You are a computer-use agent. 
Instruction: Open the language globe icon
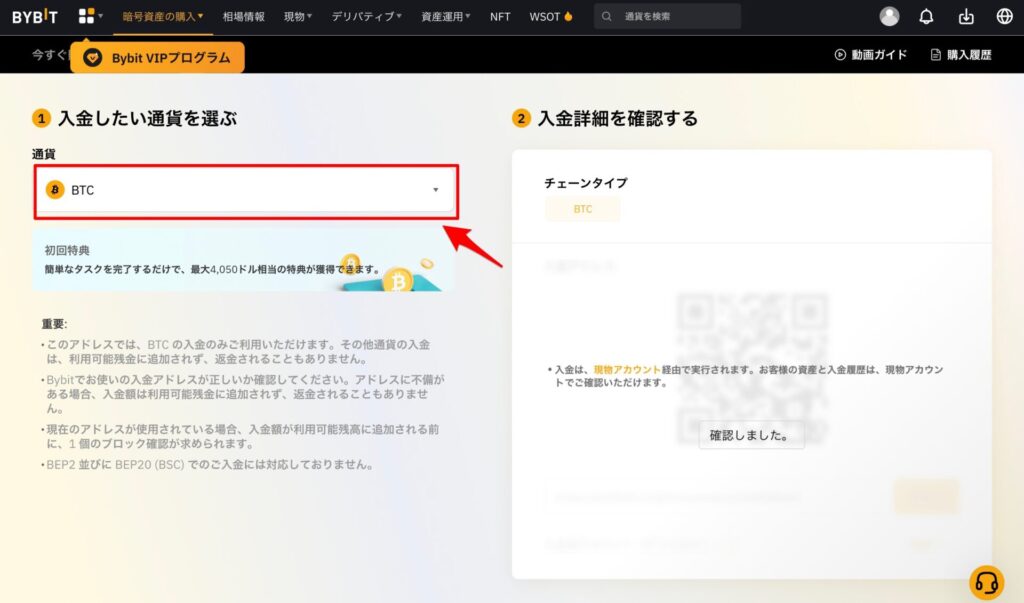1004,16
